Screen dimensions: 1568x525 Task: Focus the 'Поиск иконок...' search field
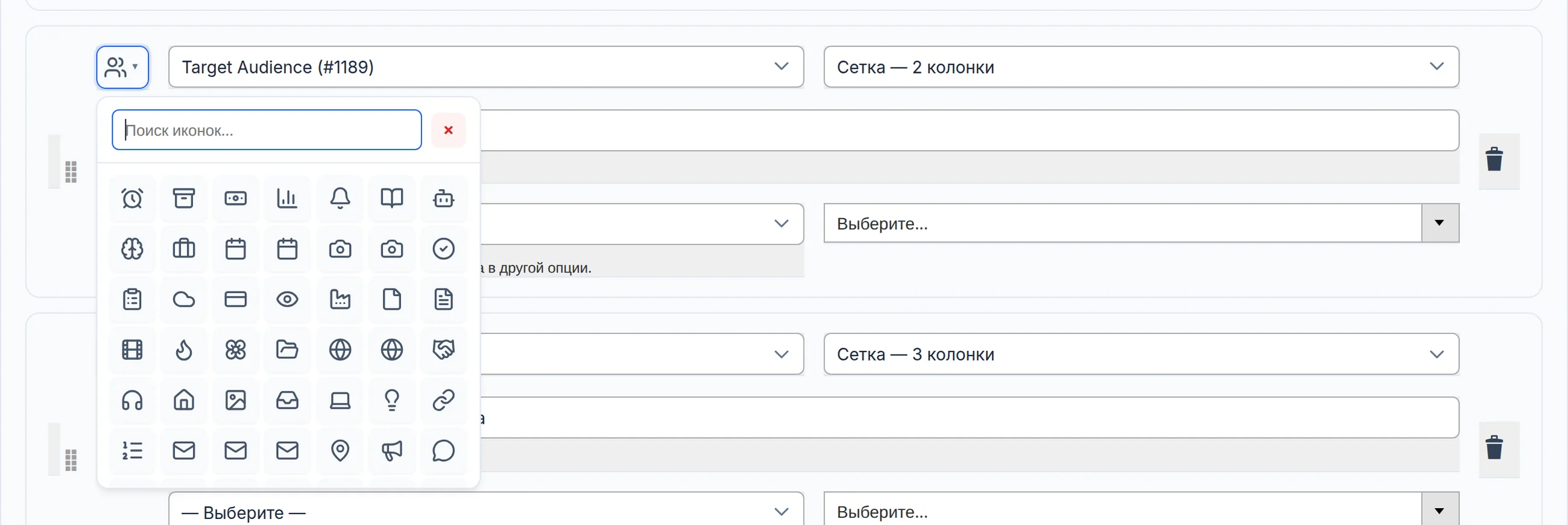[267, 130]
